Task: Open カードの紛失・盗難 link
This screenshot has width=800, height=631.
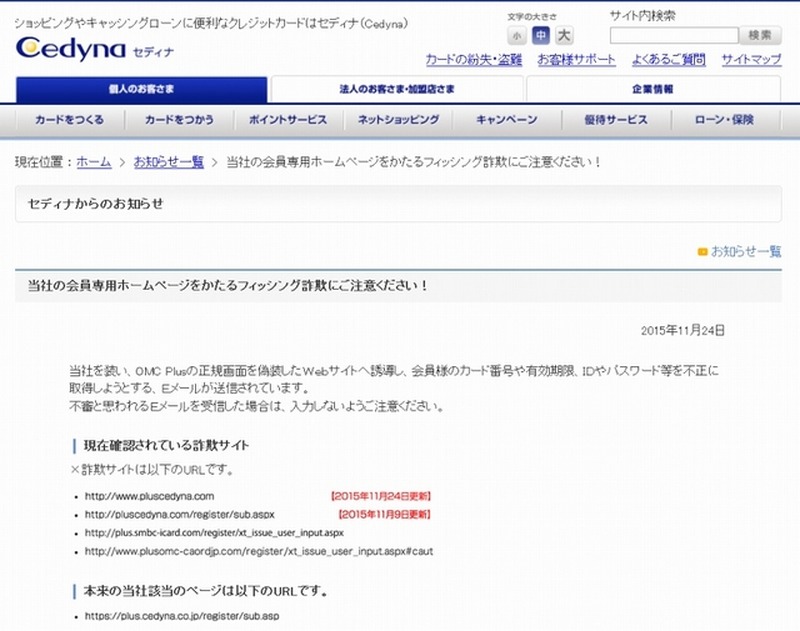Action: click(x=475, y=60)
